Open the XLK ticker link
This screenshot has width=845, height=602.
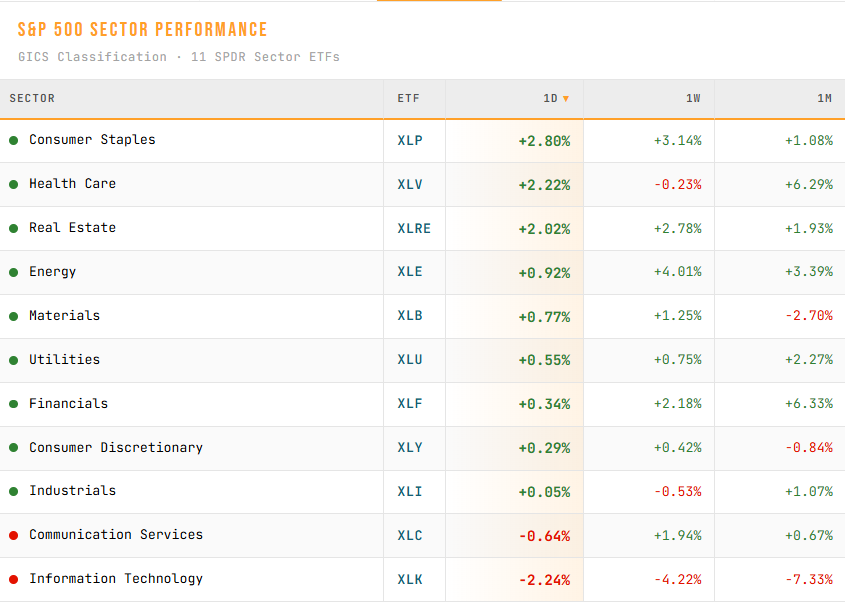410,579
